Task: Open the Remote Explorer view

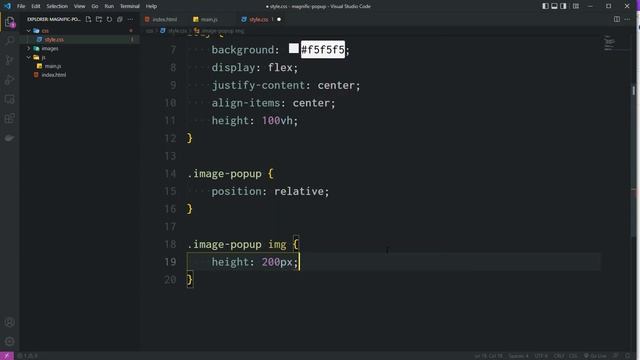Action: [x=9, y=99]
